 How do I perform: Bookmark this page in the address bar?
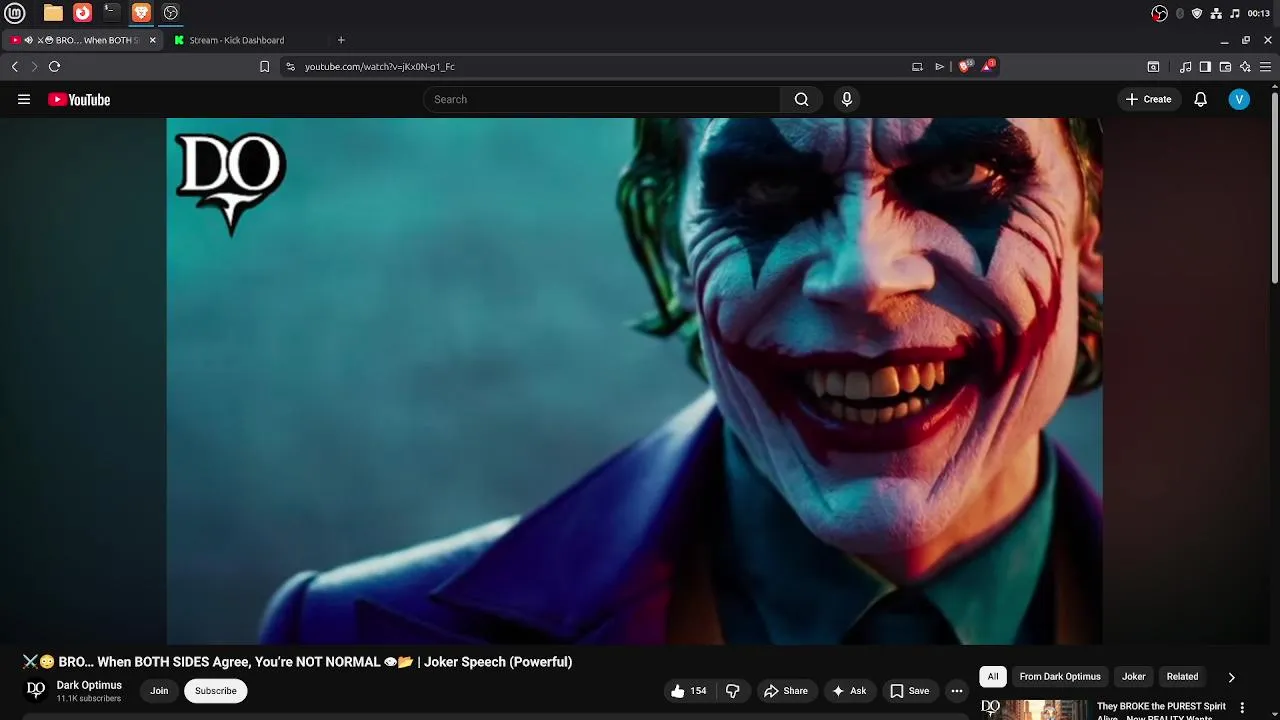coord(264,66)
